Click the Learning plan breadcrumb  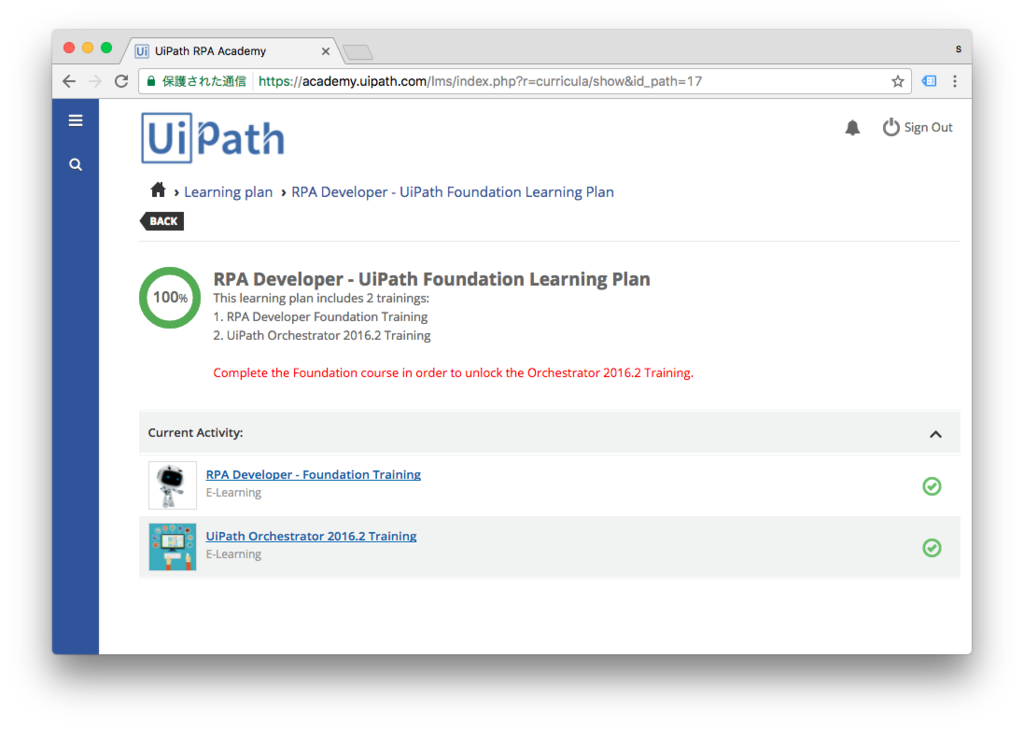tap(228, 191)
